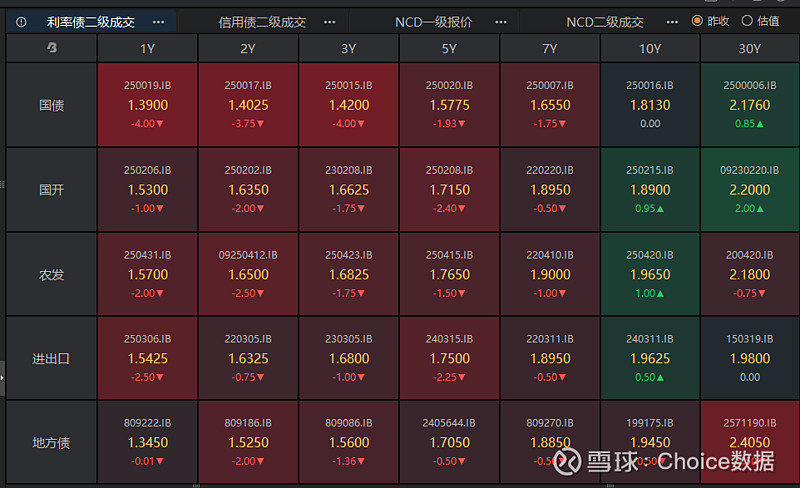
Task: Select the 进出口 row label
Action: [x=51, y=358]
